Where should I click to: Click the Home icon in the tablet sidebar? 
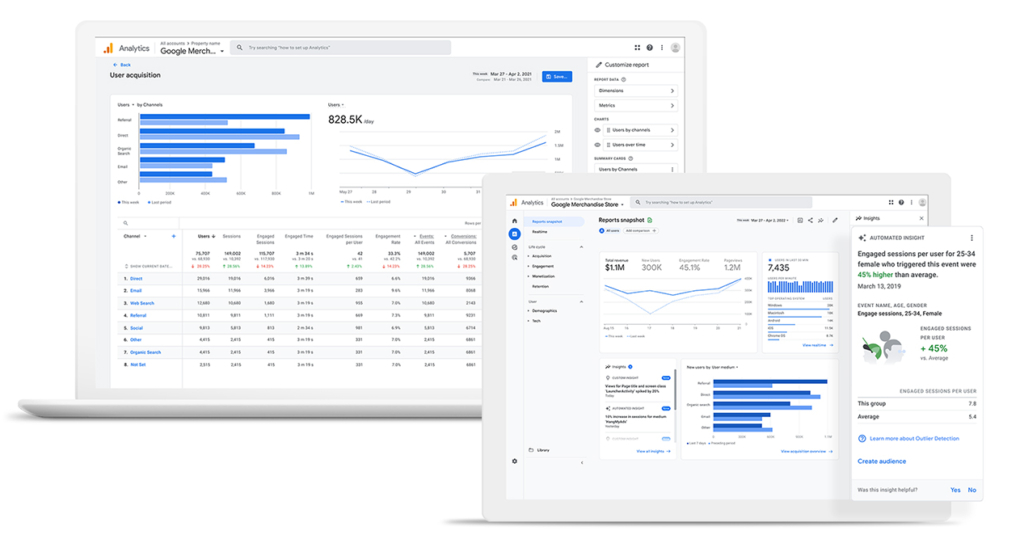(x=515, y=221)
